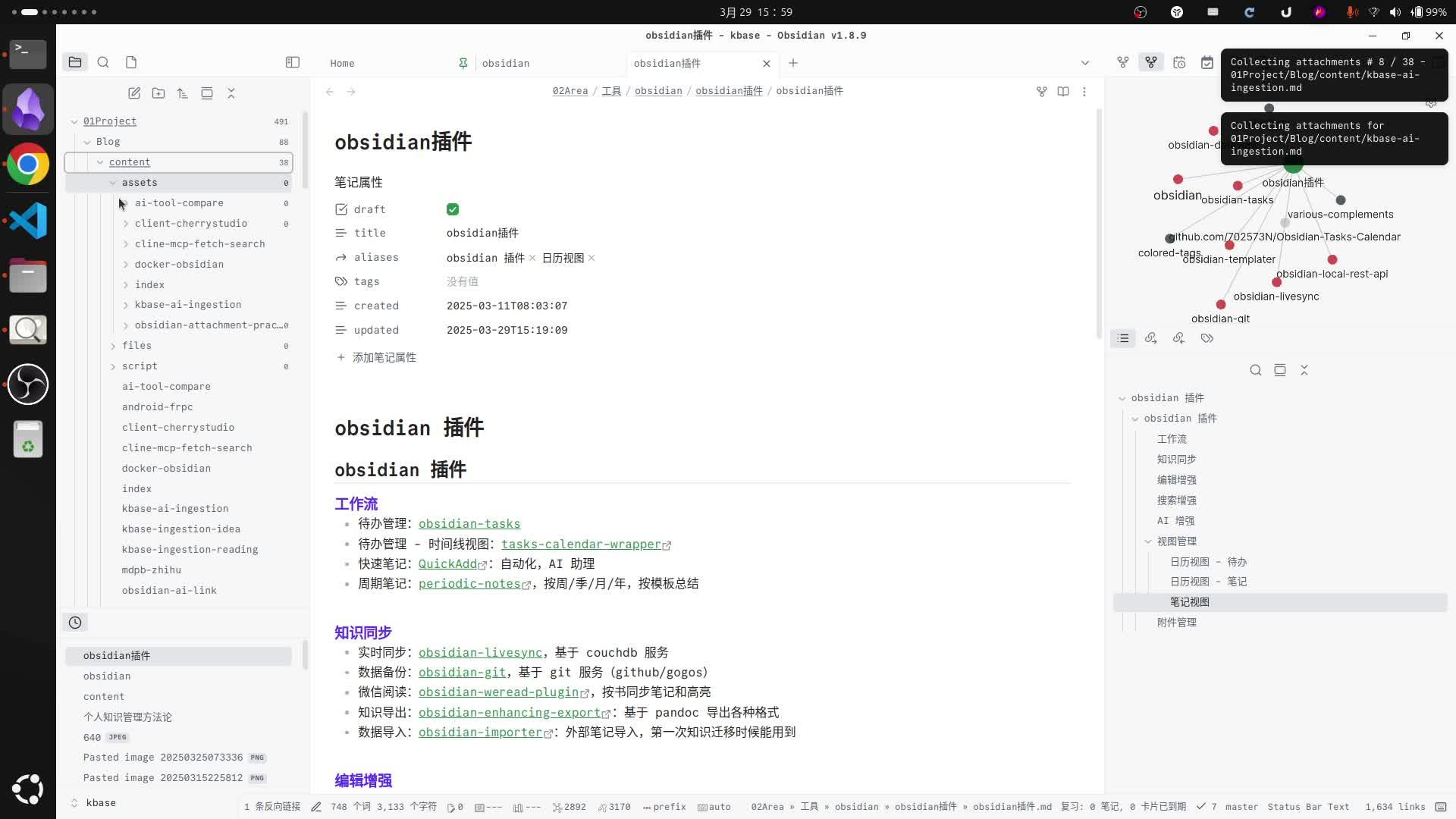Toggle the left sidebar collapse icon

tap(292, 62)
